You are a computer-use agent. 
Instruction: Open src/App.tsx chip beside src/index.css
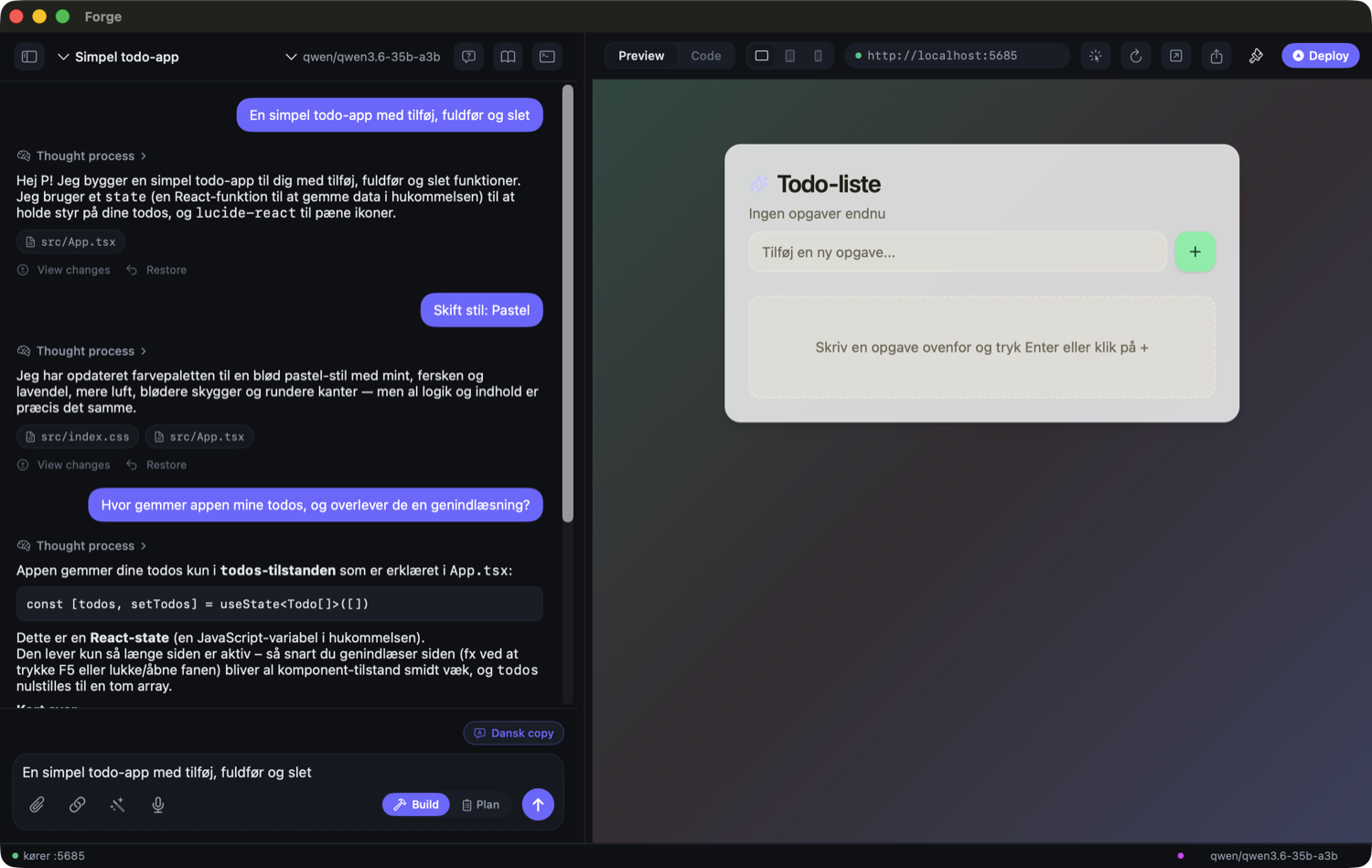pyautogui.click(x=199, y=437)
